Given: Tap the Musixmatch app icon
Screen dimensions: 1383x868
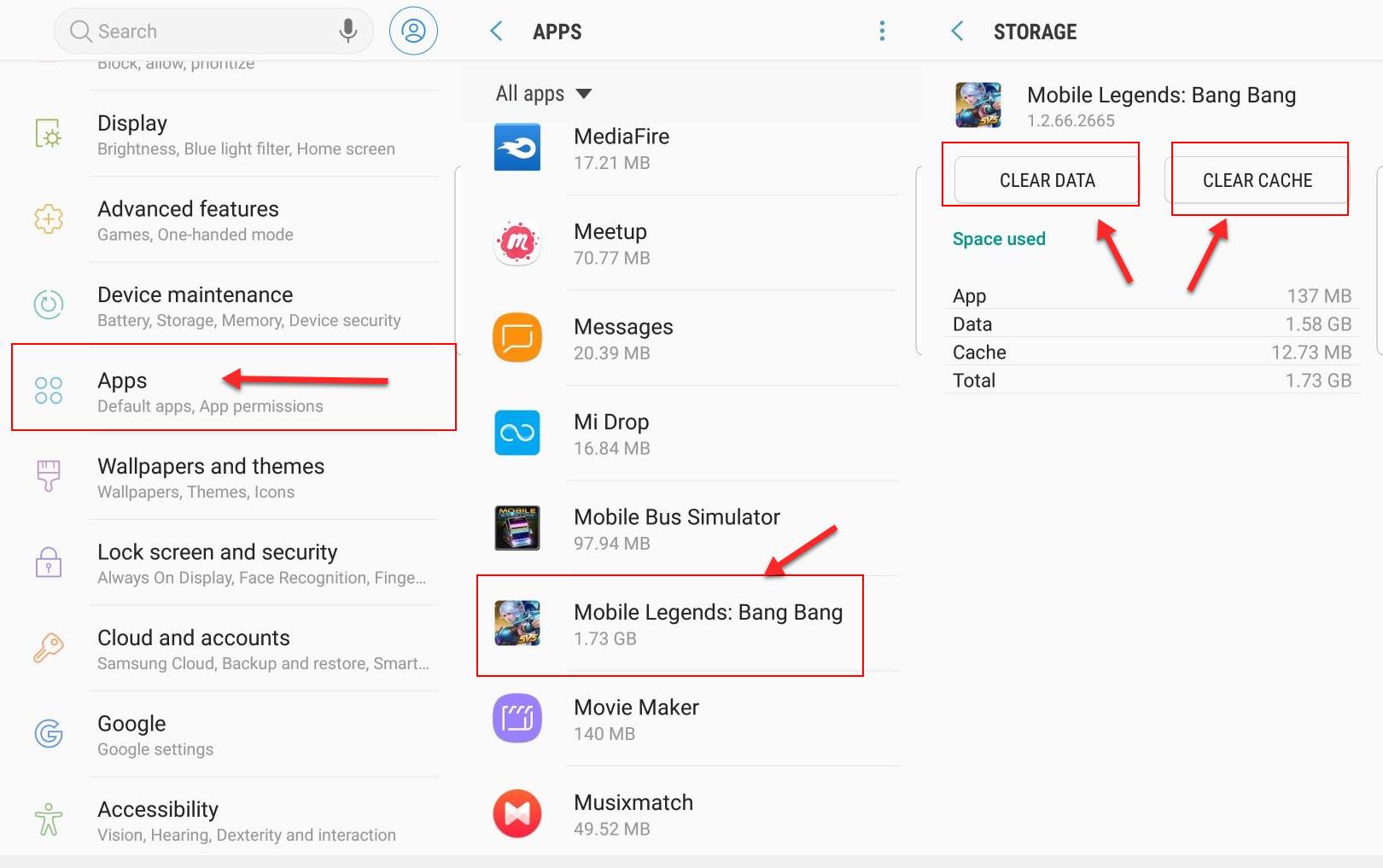Looking at the screenshot, I should 517,813.
